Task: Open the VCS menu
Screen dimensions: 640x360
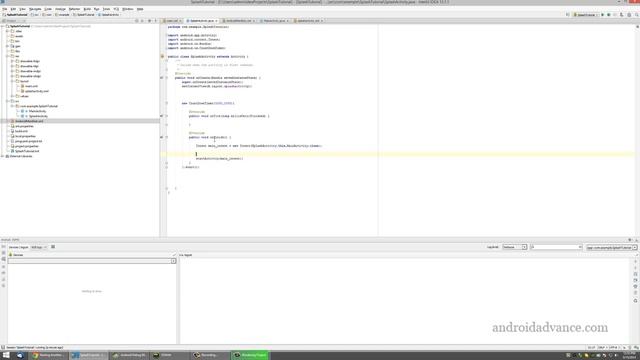Action: [116, 9]
